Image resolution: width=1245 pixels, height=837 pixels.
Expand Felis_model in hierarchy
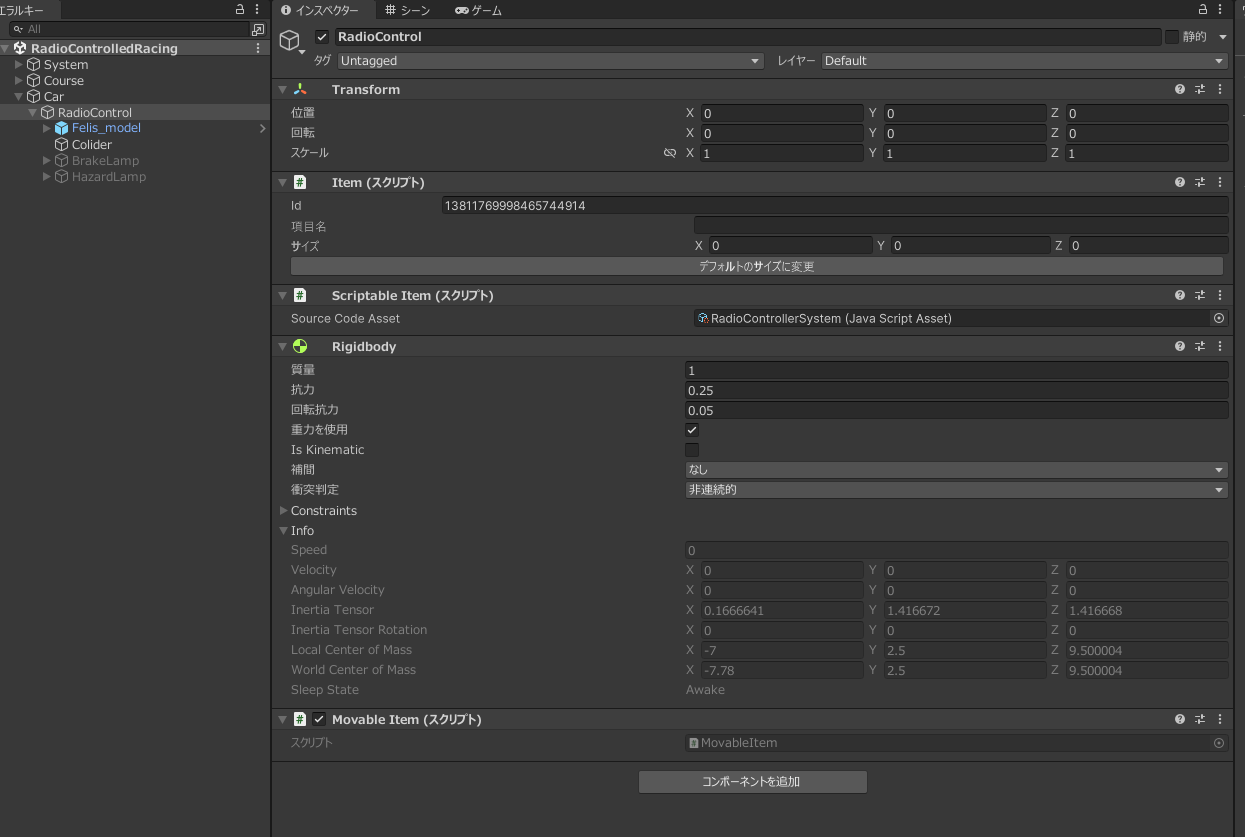[47, 128]
